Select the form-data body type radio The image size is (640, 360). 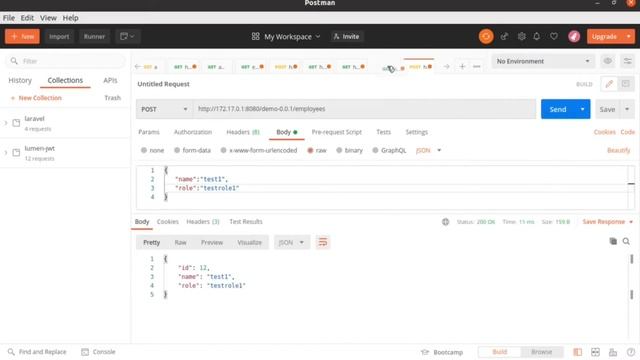coord(177,150)
